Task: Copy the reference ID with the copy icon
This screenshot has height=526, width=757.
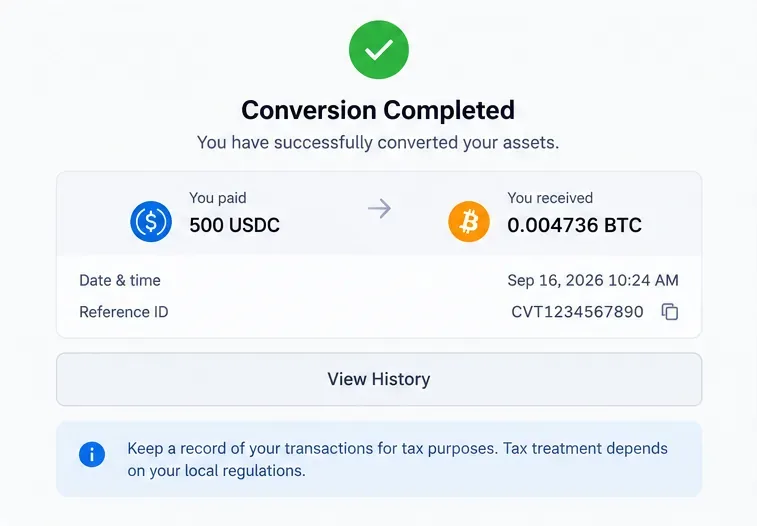Action: (670, 312)
